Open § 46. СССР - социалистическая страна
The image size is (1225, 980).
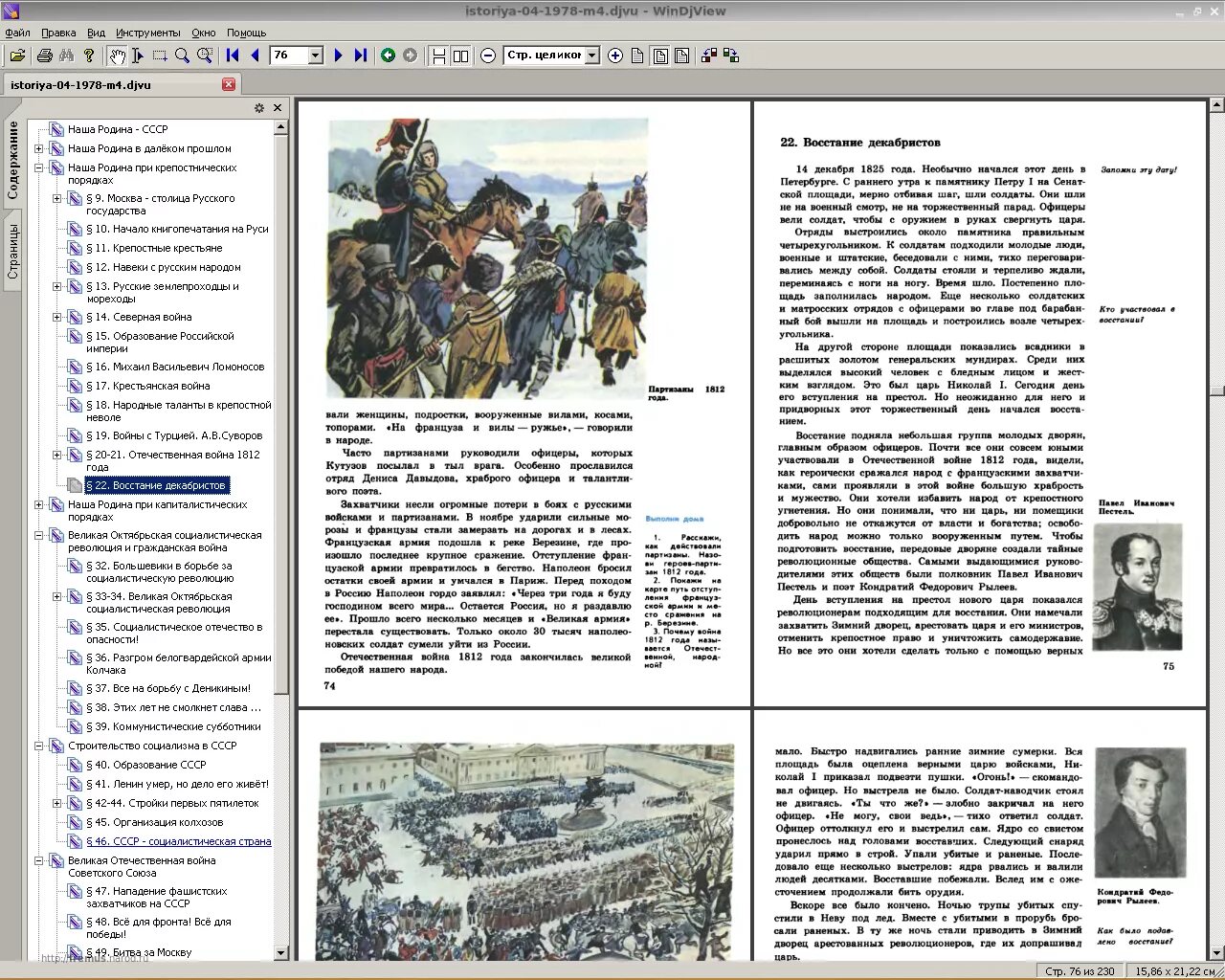pyautogui.click(x=178, y=841)
